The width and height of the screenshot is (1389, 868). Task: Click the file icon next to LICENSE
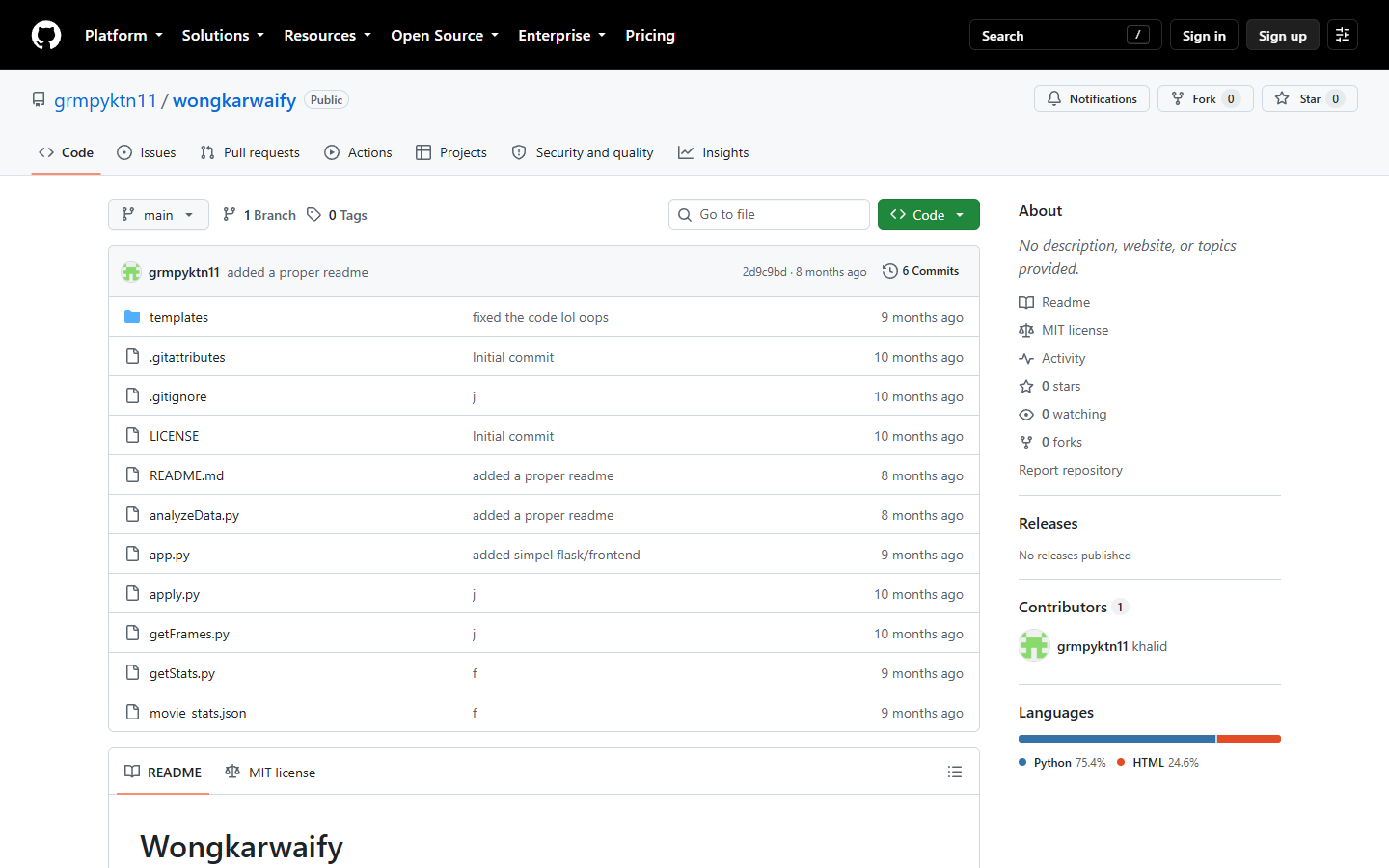(132, 436)
